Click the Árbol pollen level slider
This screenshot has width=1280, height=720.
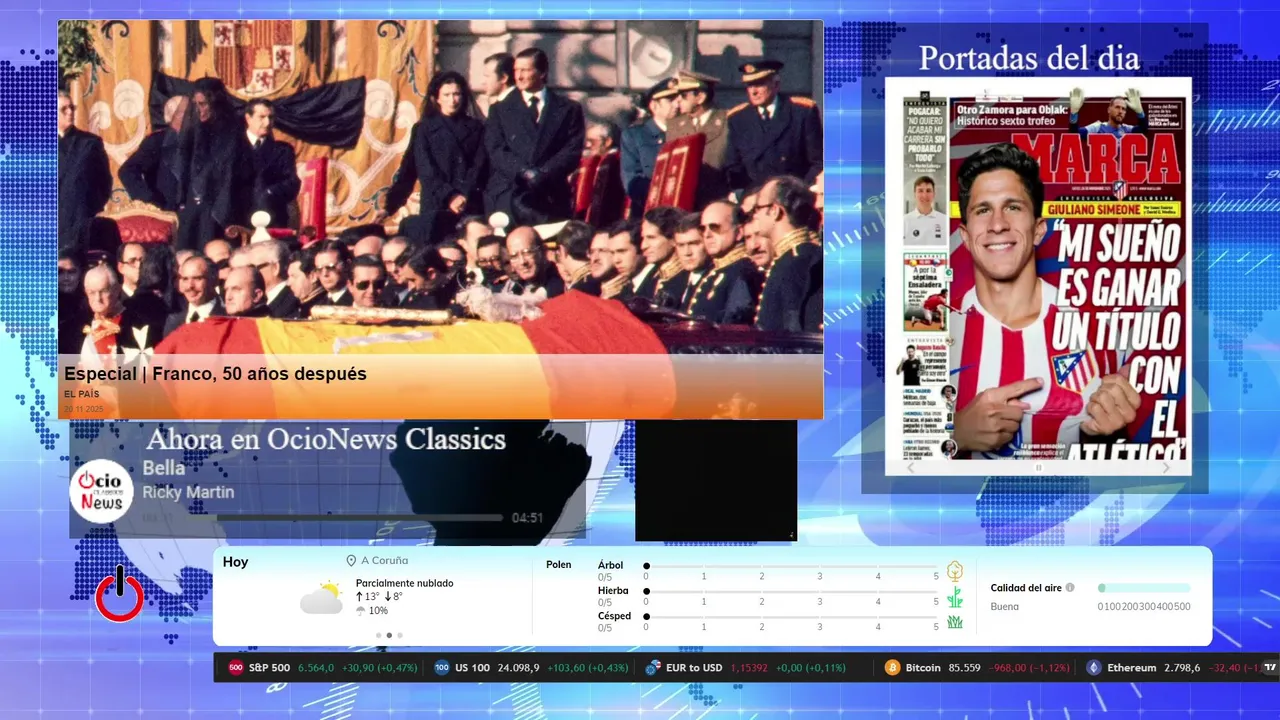pyautogui.click(x=791, y=566)
